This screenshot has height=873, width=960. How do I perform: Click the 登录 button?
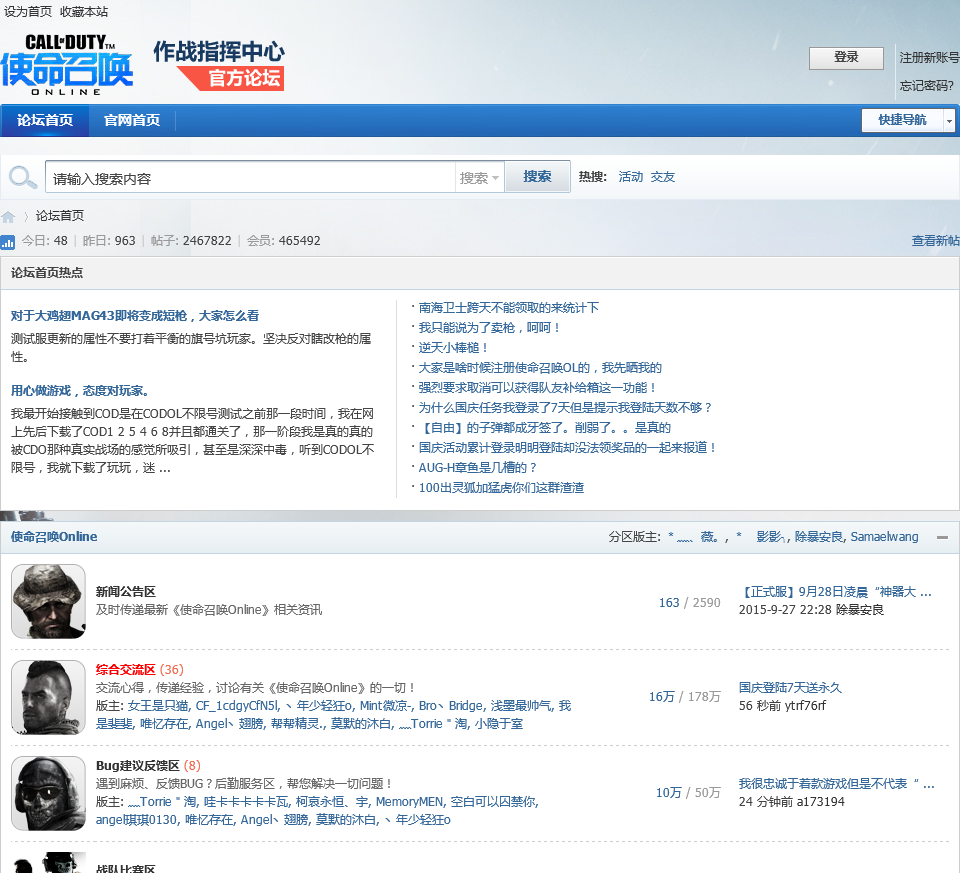[846, 58]
